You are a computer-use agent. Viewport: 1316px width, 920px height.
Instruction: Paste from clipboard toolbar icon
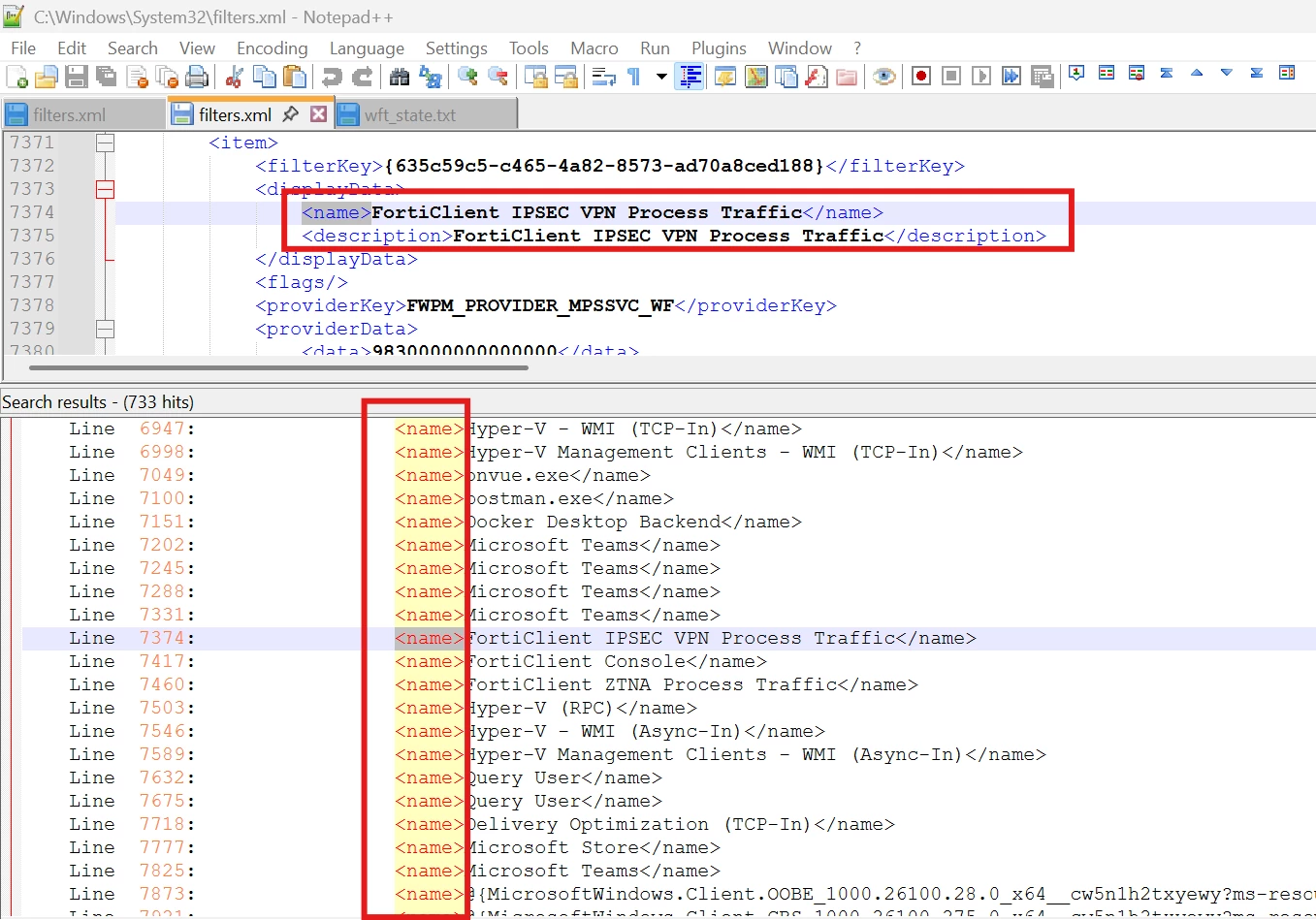click(294, 77)
